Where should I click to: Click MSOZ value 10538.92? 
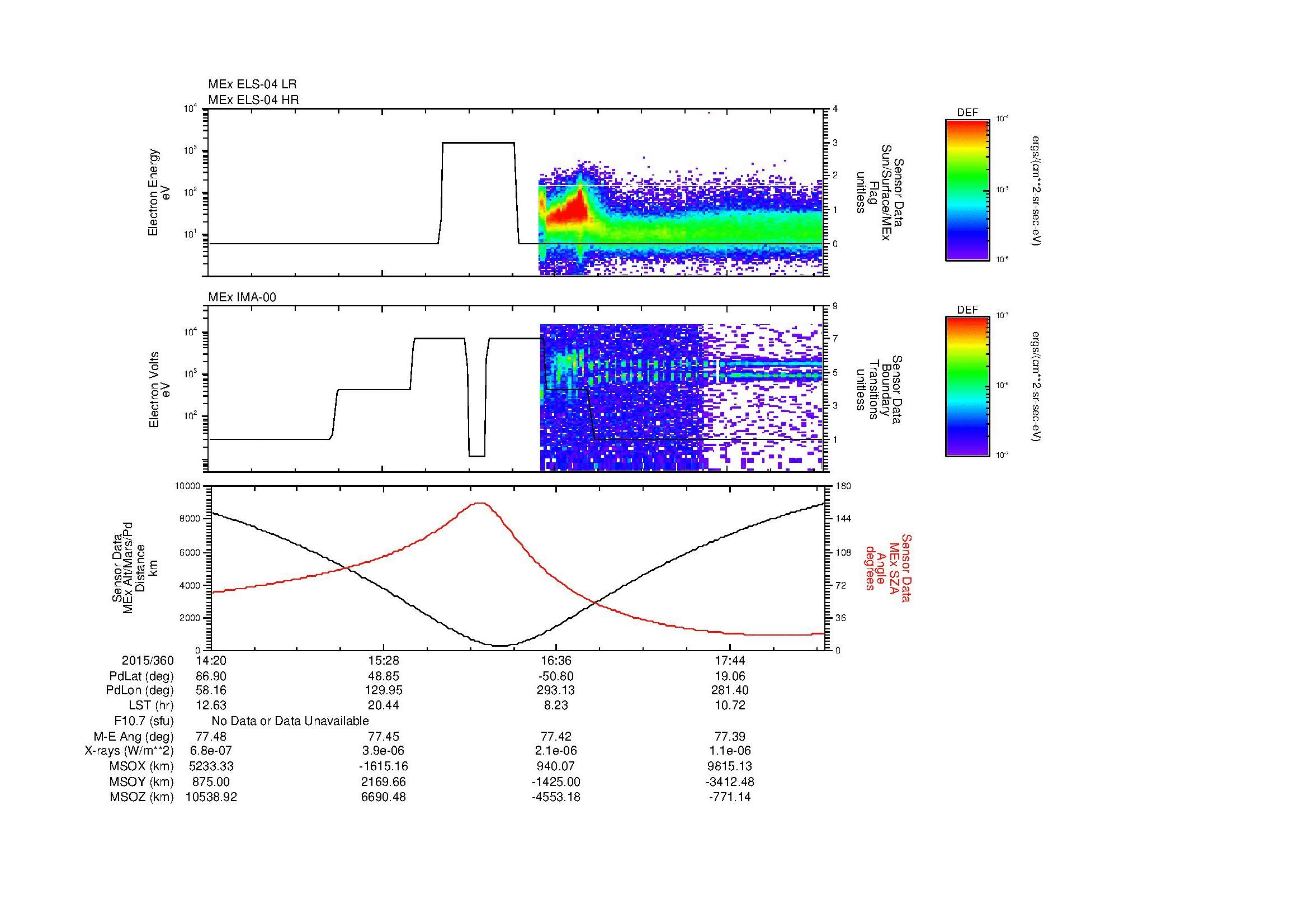211,797
